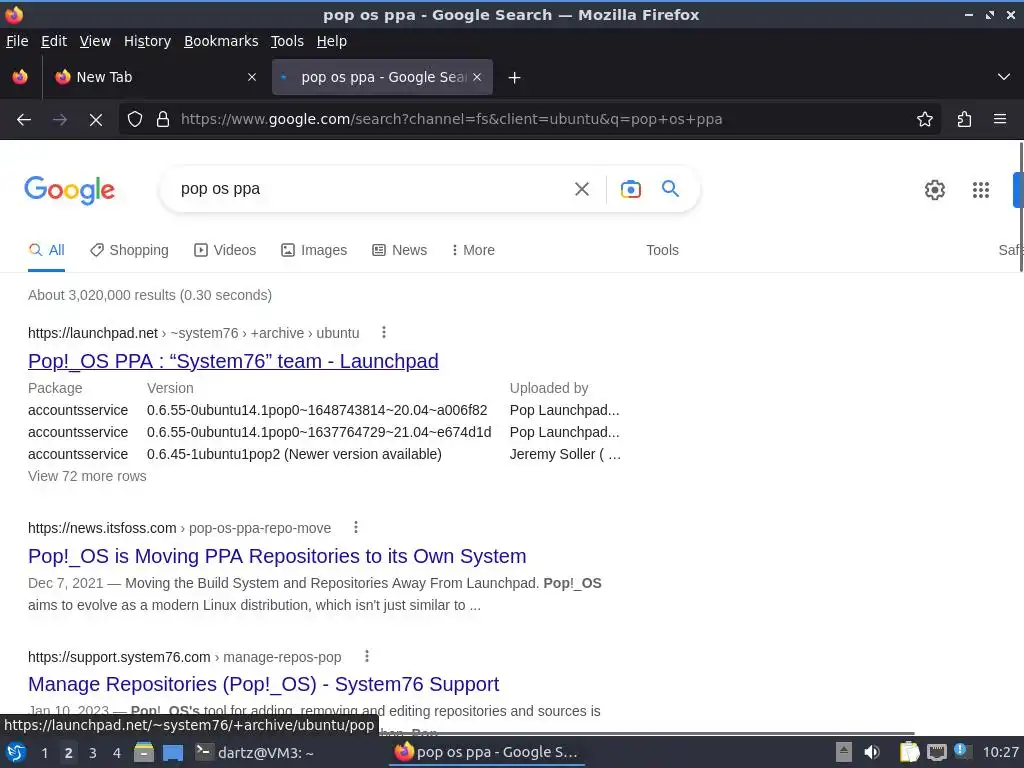Open the tracking protection shield icon
The height and width of the screenshot is (768, 1024).
coord(135,120)
